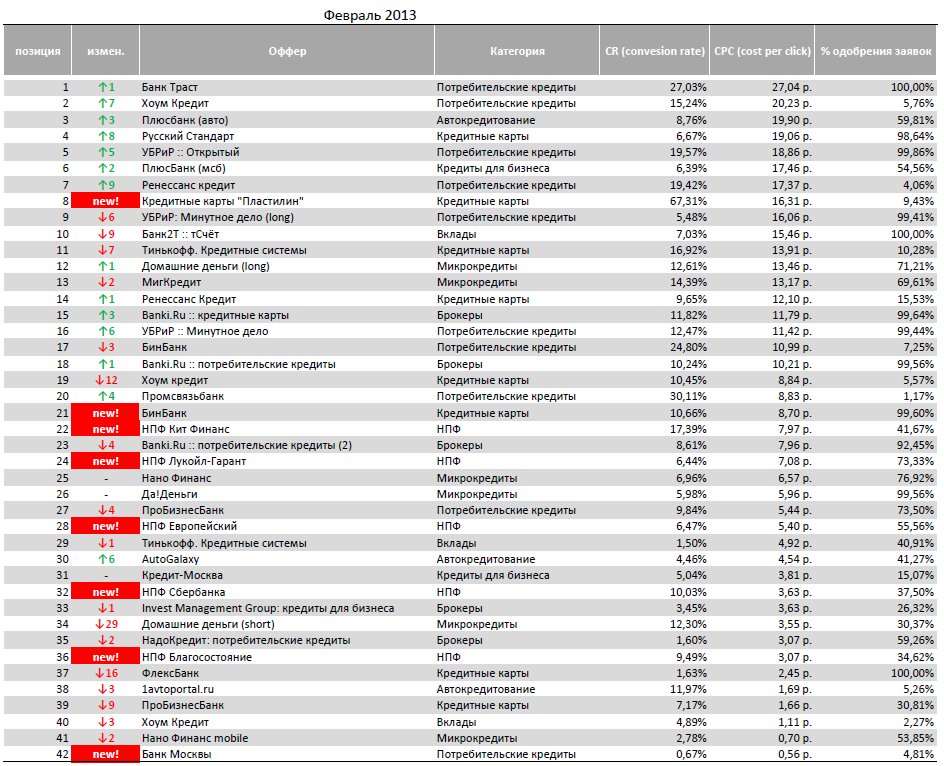Select the 'позиция' column header
This screenshot has width=944, height=766.
(37, 51)
